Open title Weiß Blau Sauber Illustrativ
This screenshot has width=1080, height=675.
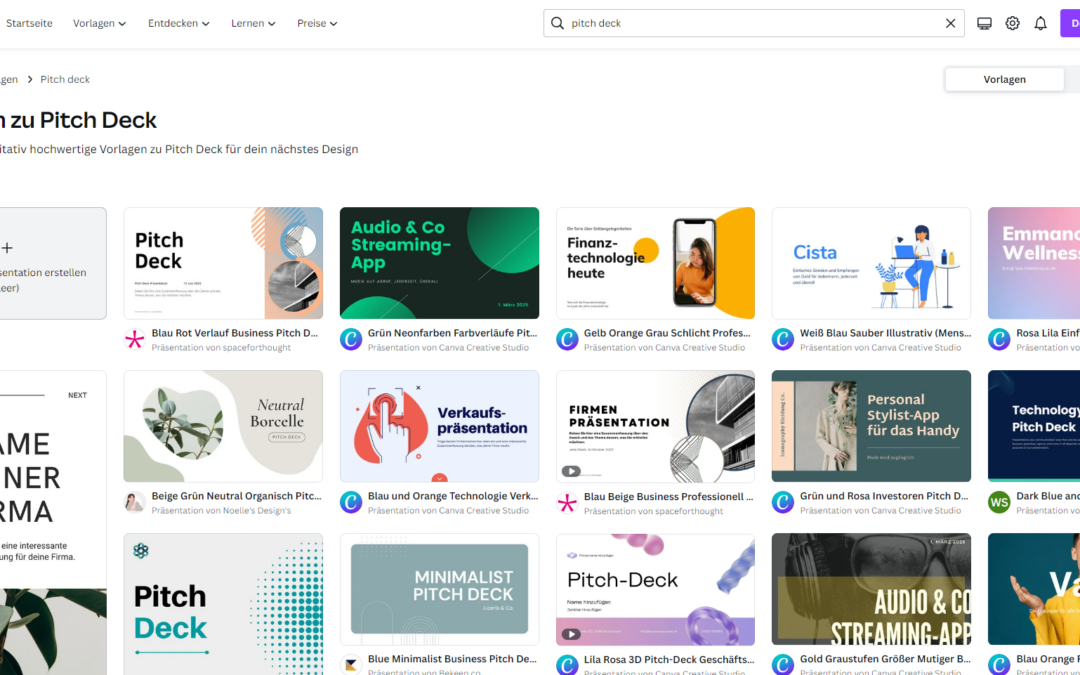885,333
